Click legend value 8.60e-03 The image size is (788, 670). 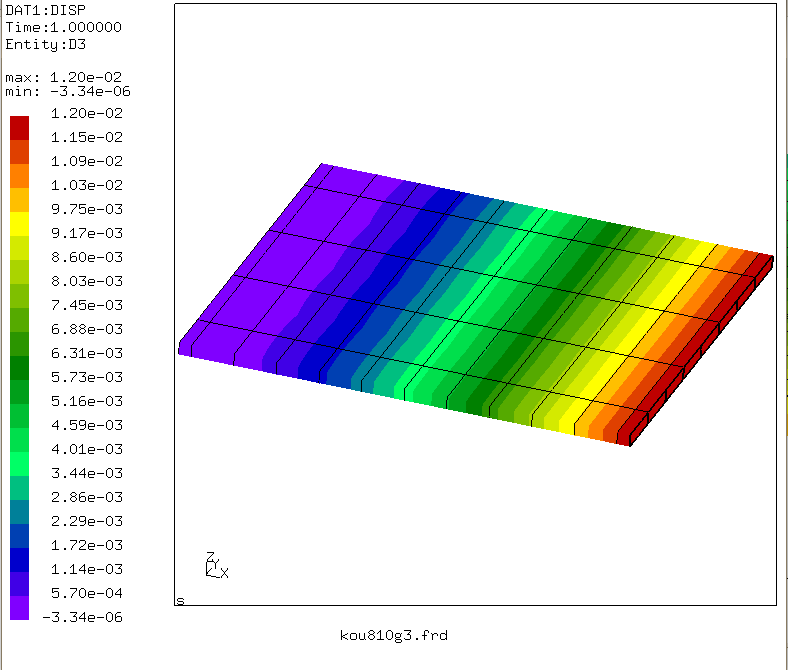[87, 257]
